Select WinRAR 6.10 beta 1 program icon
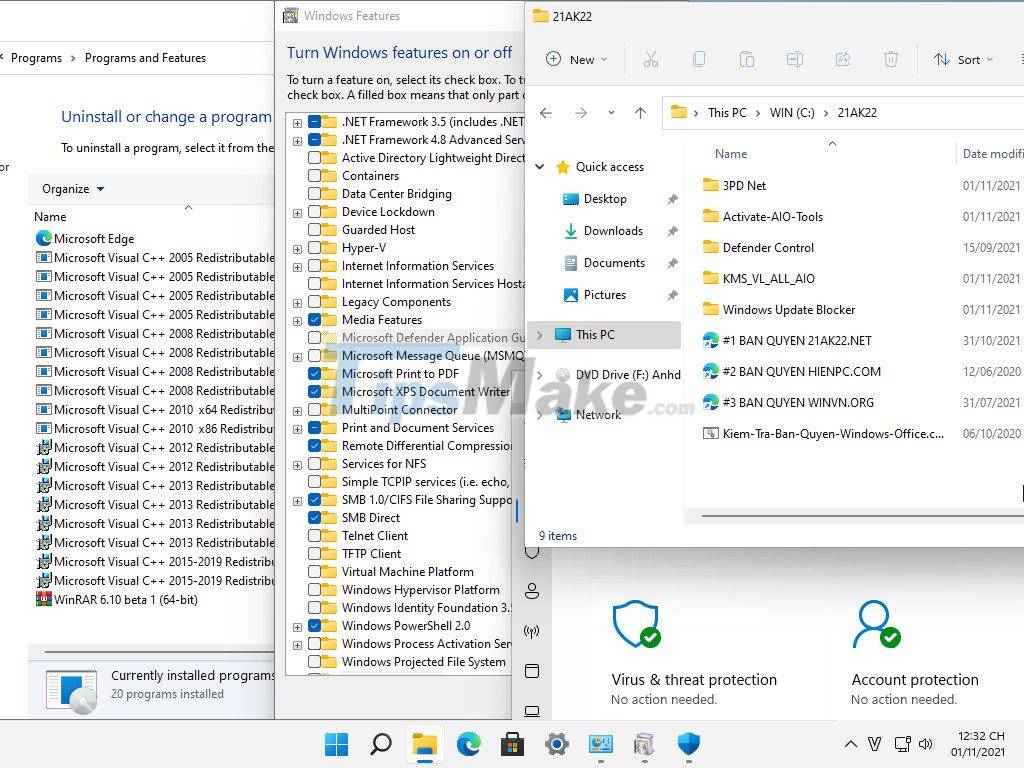 [44, 599]
